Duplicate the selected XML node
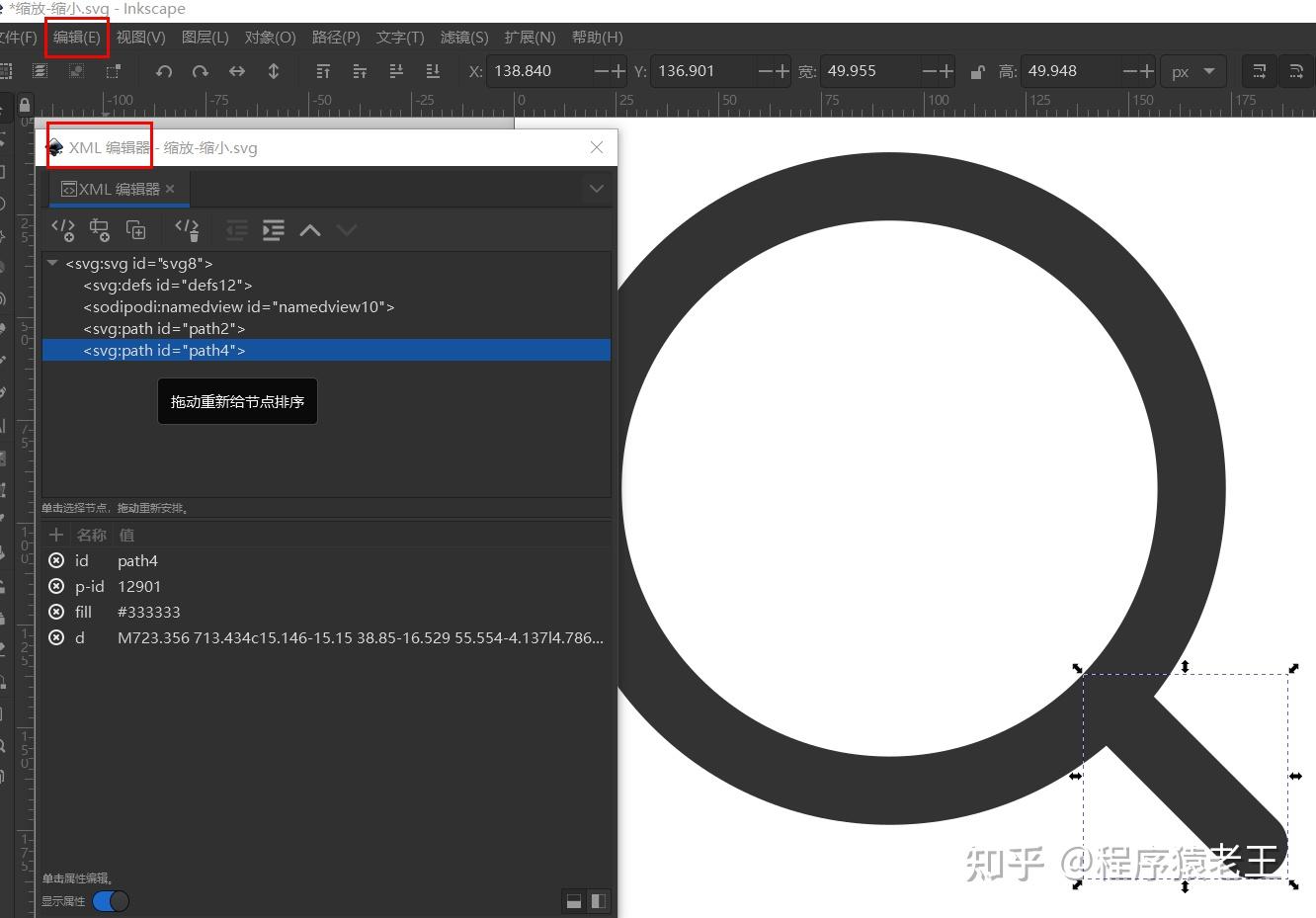 click(x=135, y=229)
